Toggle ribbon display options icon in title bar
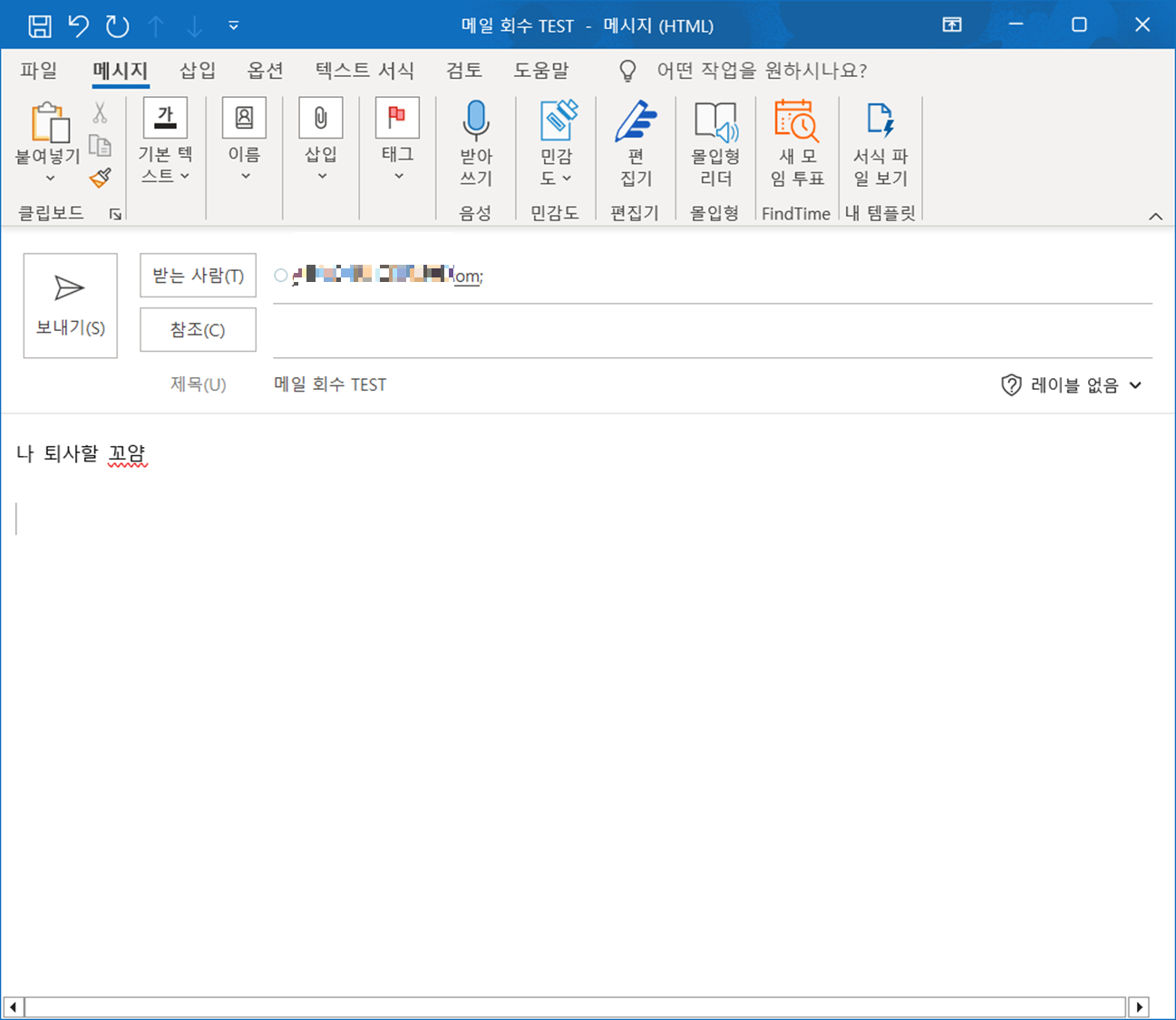1176x1020 pixels. 952,24
